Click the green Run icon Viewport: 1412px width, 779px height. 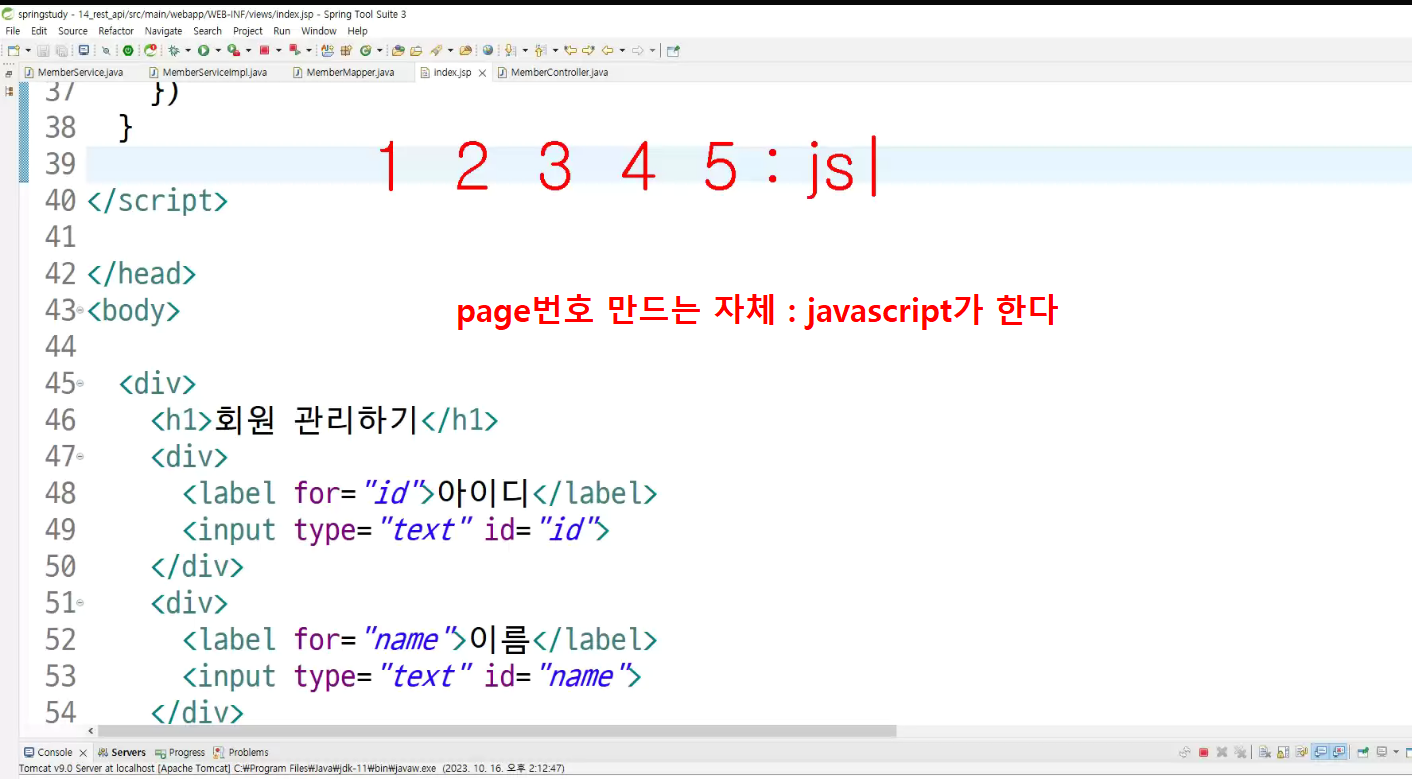click(203, 50)
